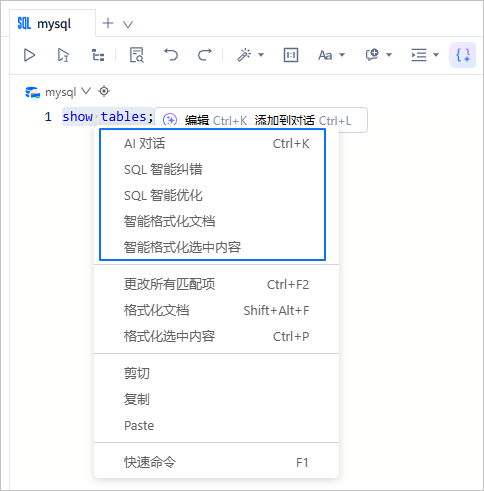
Task: Expand the Aa case dropdown arrow
Action: (342, 55)
